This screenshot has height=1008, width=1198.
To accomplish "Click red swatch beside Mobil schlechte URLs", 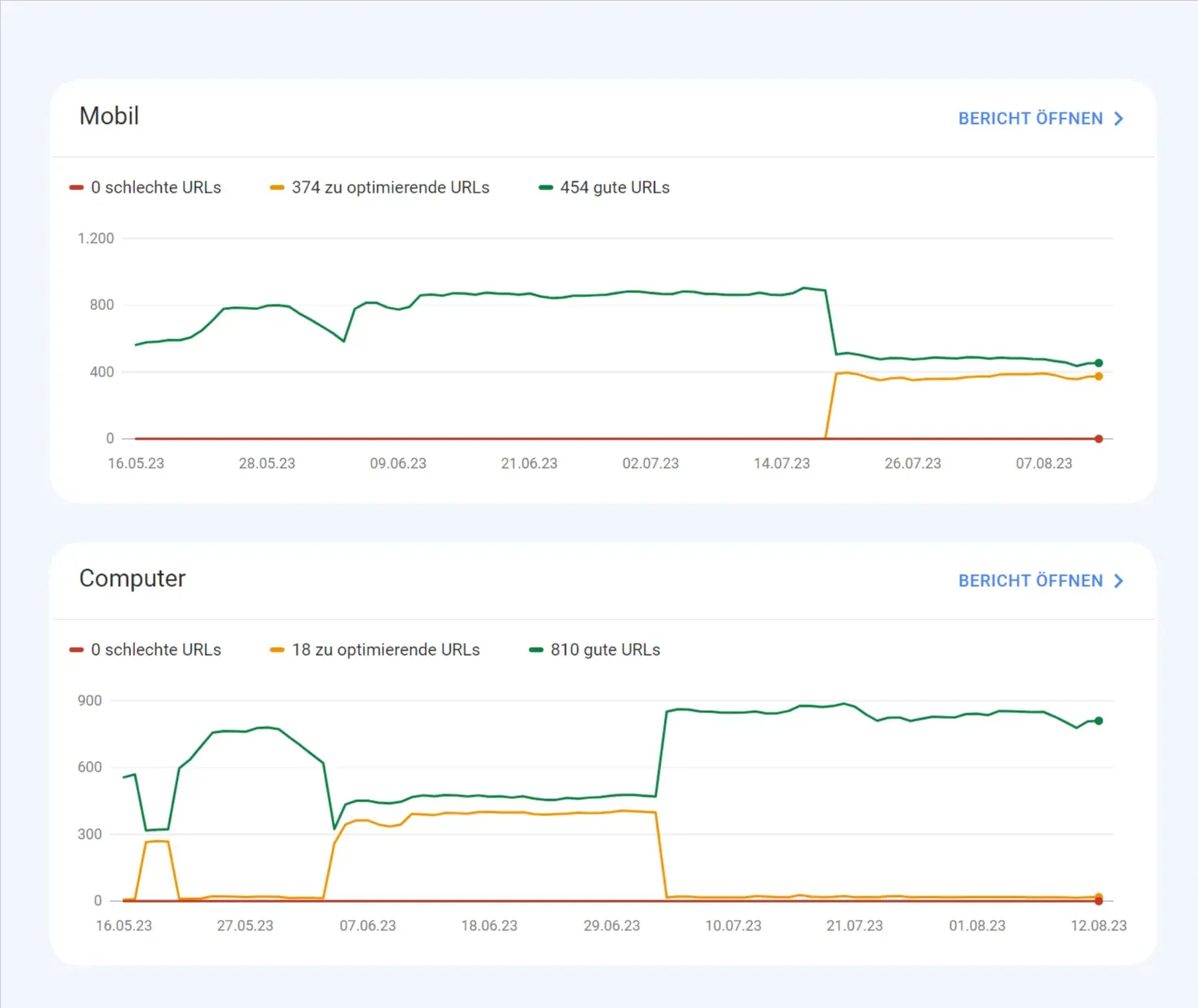I will pos(77,187).
